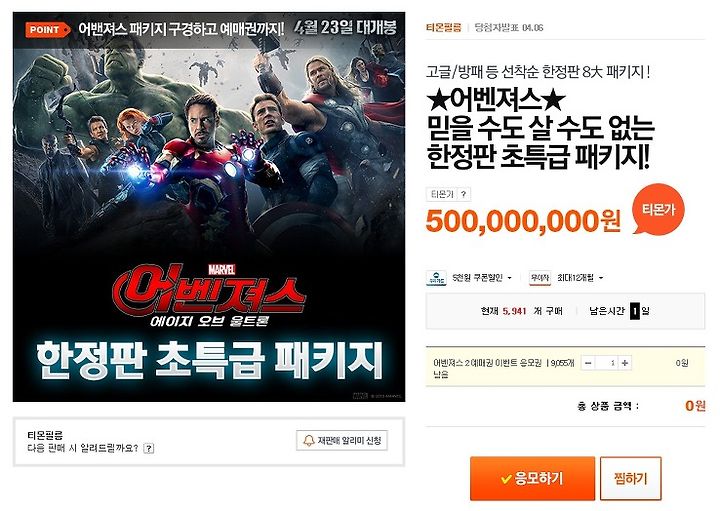
Task: Click the orange 티몬가 speech bubble
Action: coord(658,210)
